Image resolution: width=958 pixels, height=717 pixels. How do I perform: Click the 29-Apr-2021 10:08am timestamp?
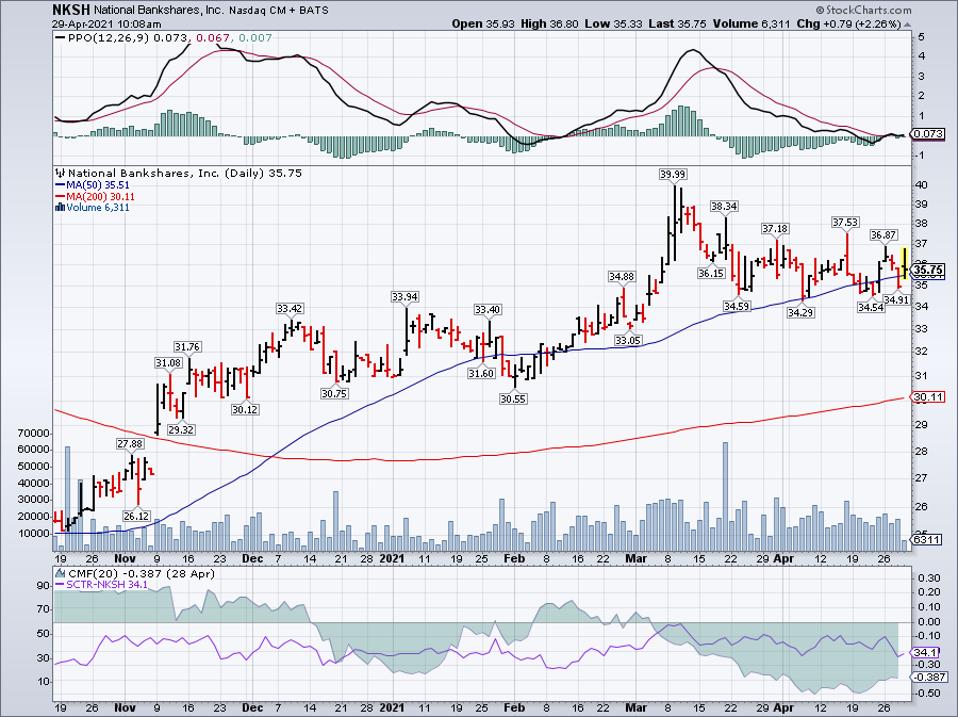[108, 24]
